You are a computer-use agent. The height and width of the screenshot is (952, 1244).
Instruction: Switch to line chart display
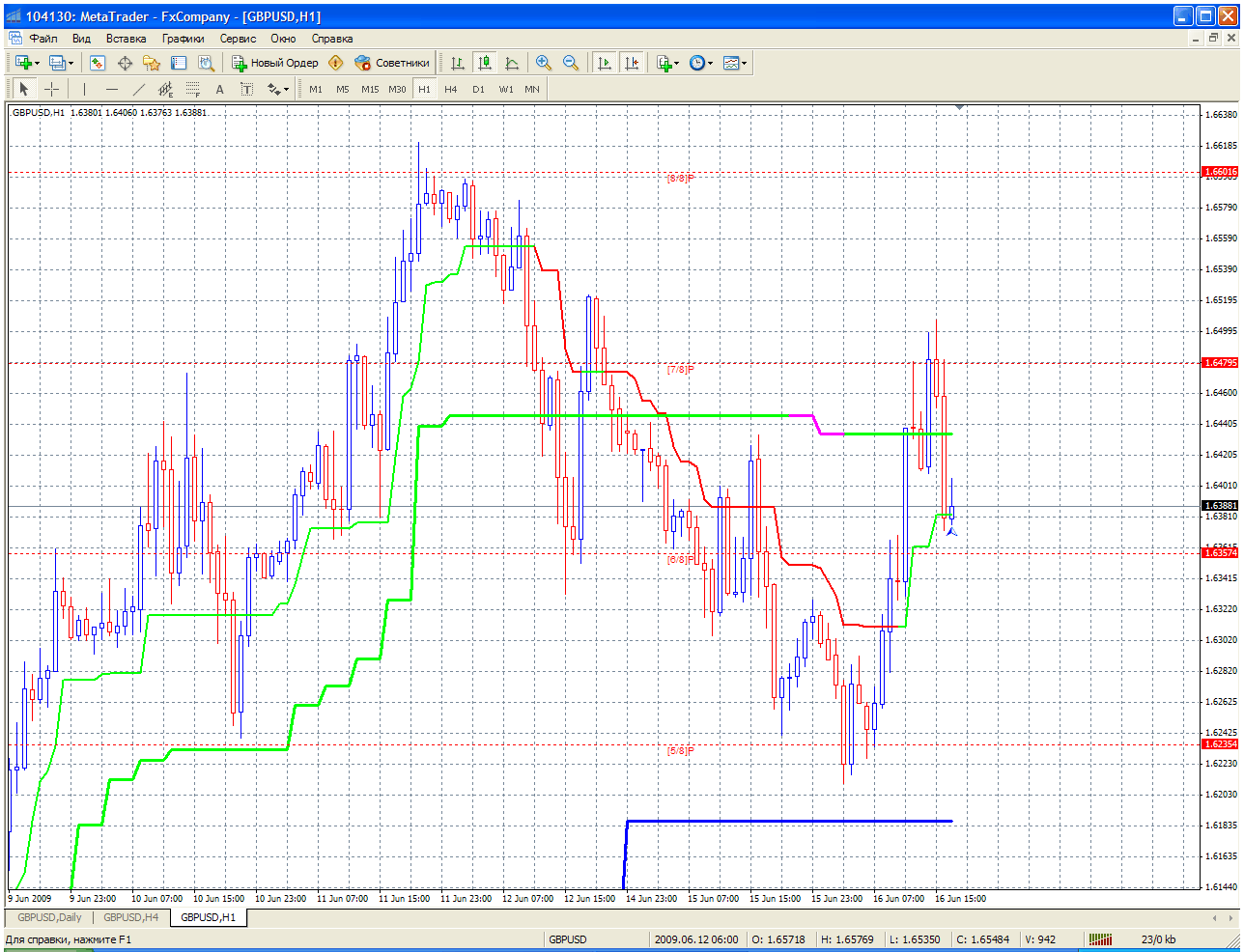(512, 63)
